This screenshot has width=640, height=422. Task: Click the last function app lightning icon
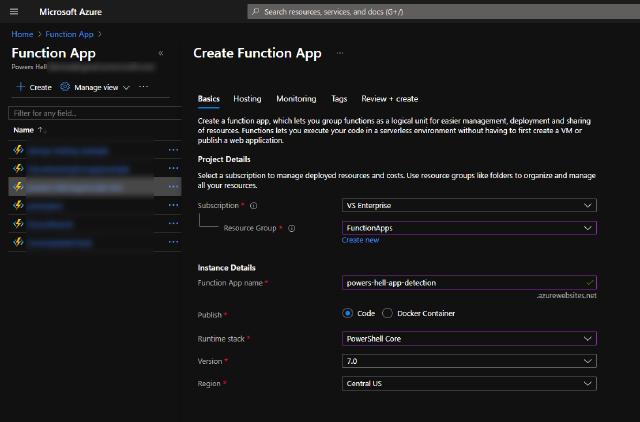pyautogui.click(x=18, y=242)
